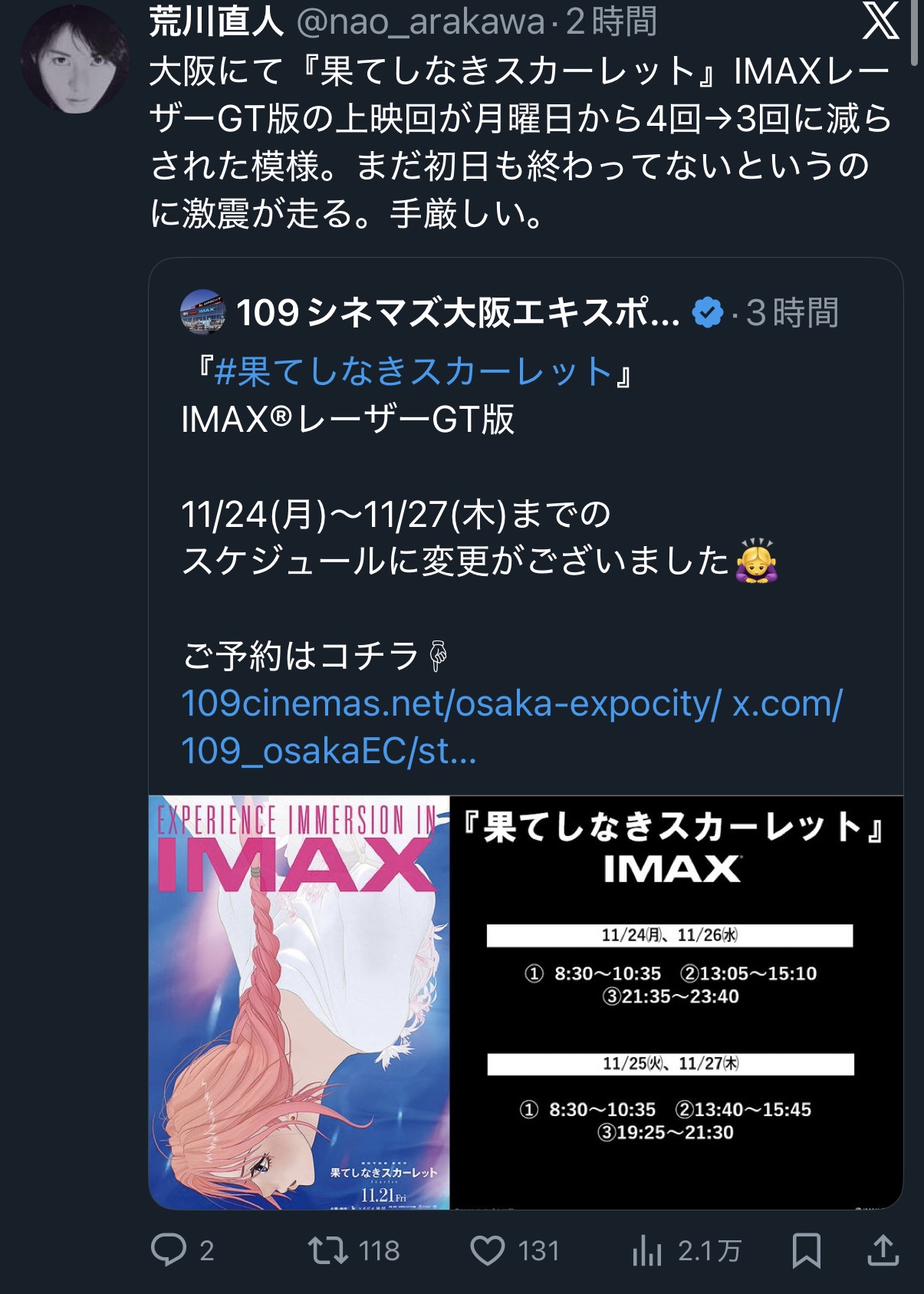Click the scrollbar at right edge

[914, 32]
